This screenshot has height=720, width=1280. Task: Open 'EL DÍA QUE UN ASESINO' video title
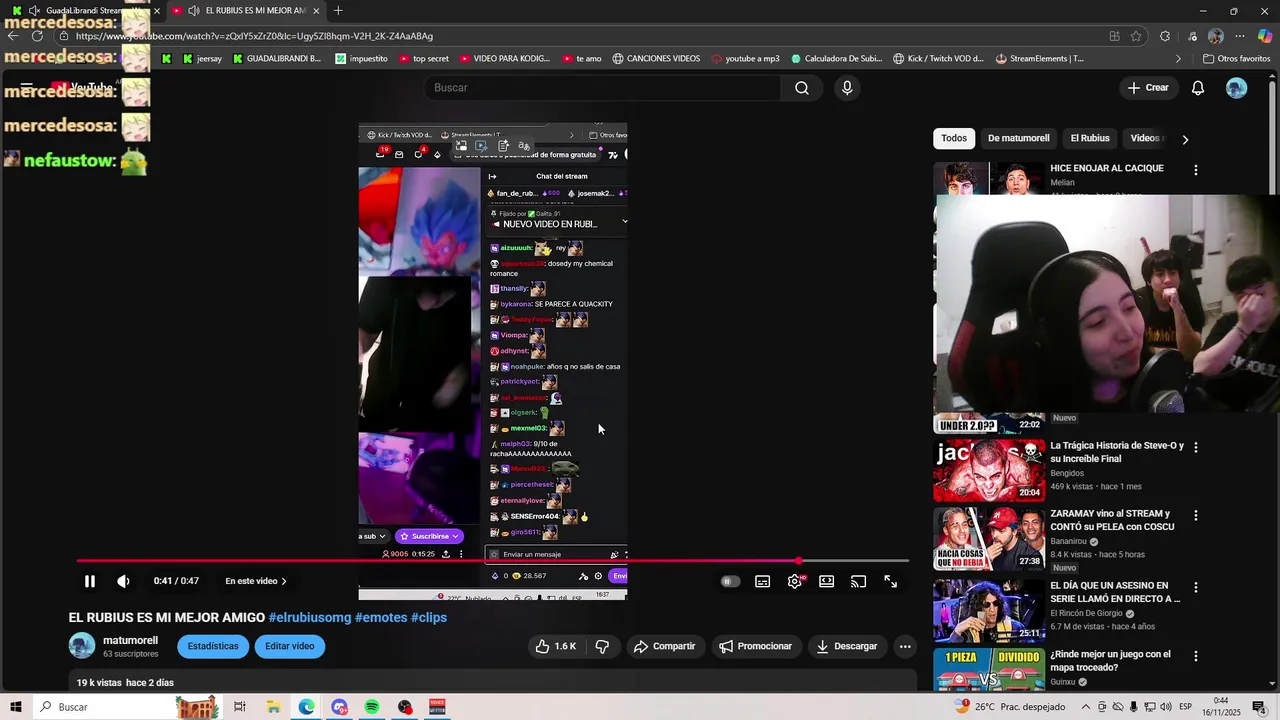[1115, 592]
